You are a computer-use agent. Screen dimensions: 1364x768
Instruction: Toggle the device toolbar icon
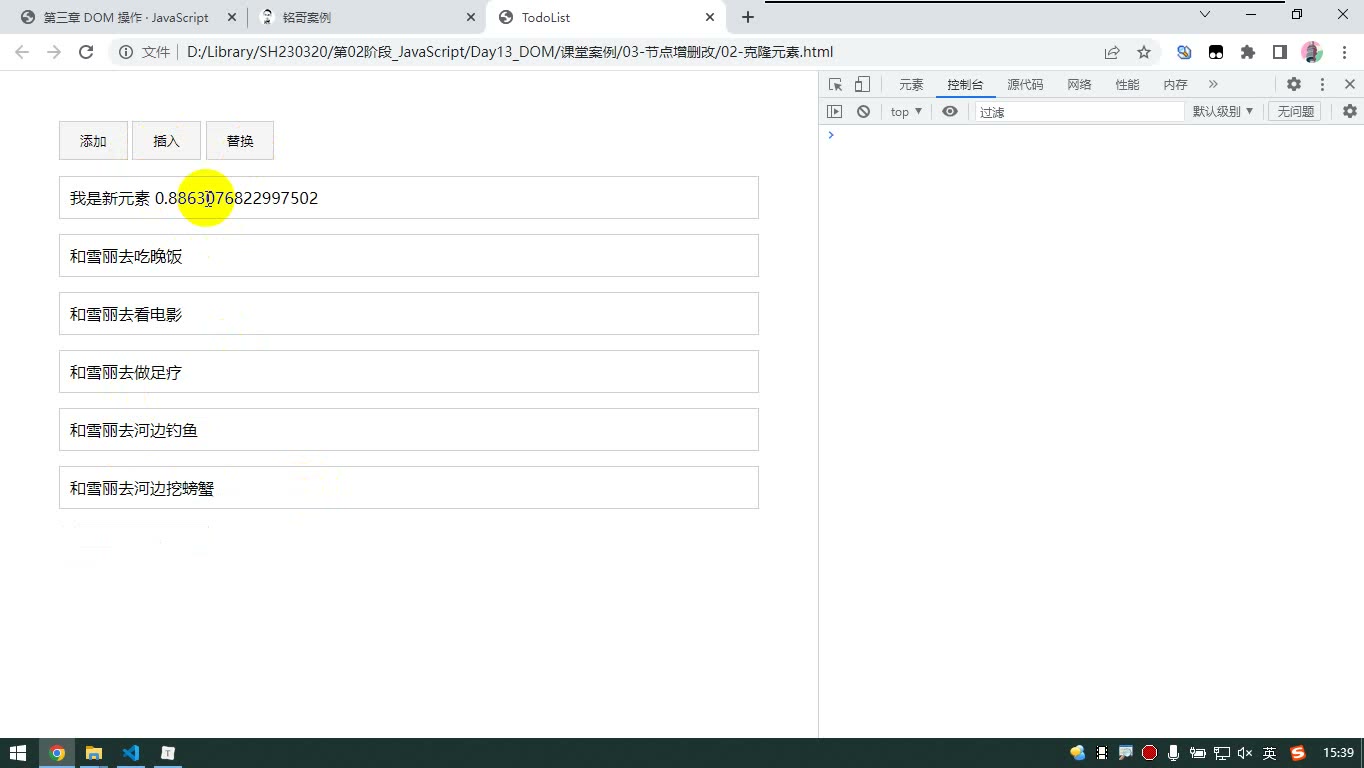pos(862,85)
